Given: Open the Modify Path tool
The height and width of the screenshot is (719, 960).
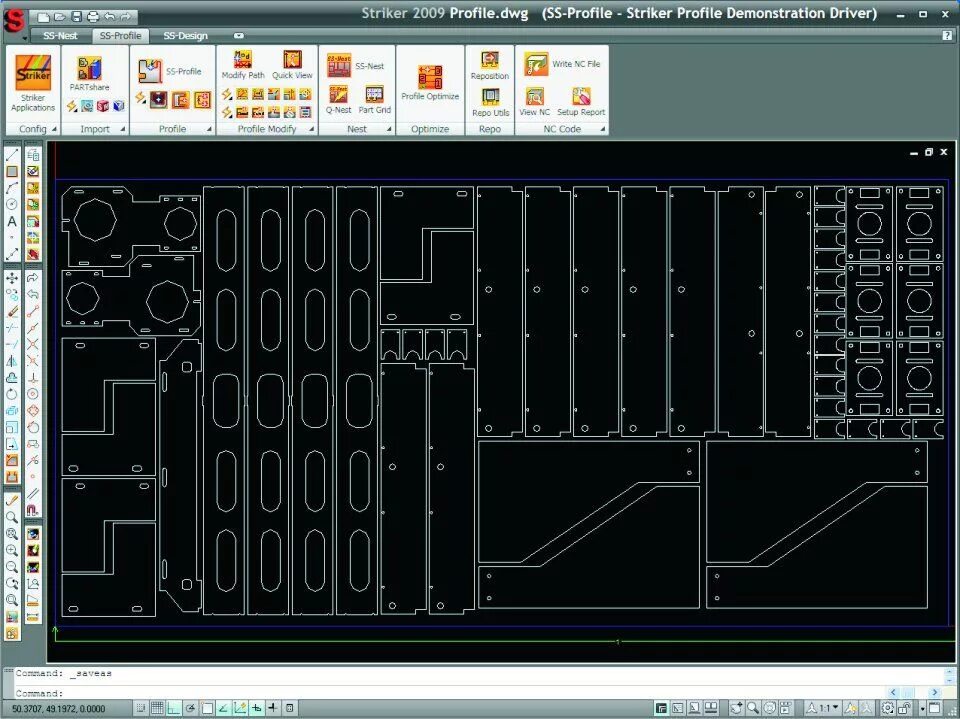Looking at the screenshot, I should [242, 65].
